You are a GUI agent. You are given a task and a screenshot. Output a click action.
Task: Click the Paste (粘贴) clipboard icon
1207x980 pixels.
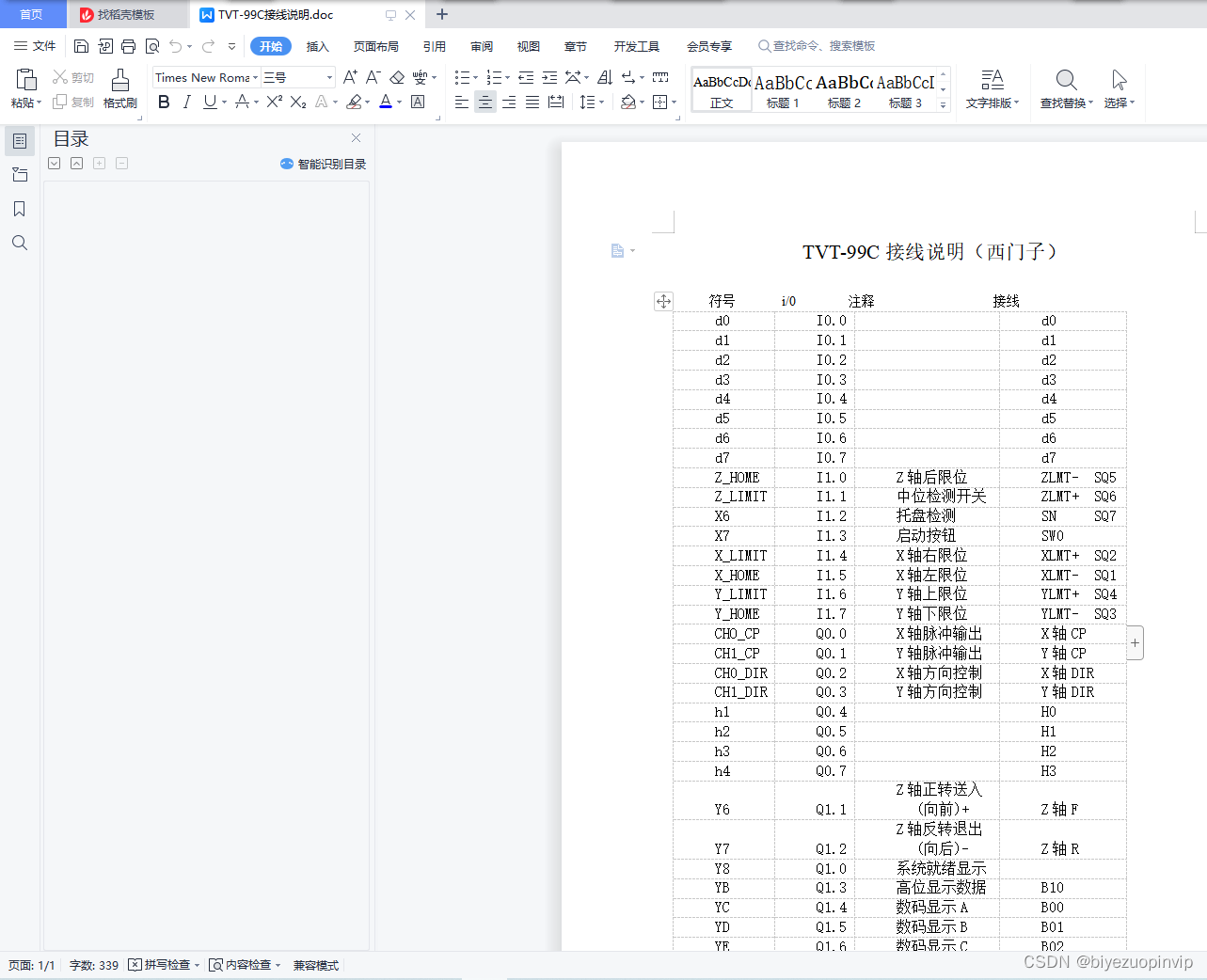tap(26, 81)
